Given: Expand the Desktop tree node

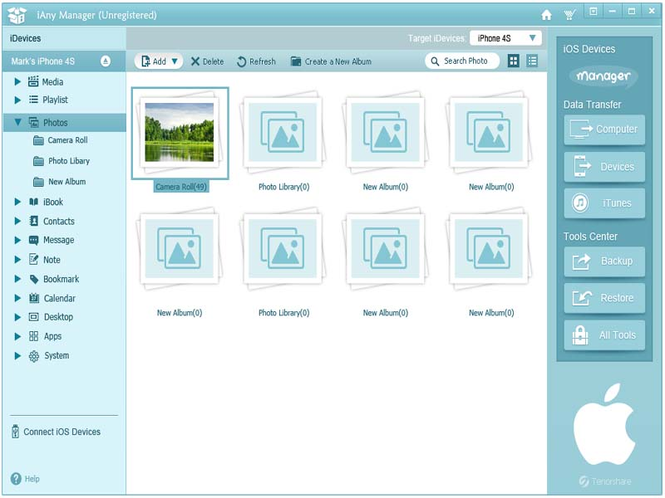Looking at the screenshot, I should [17, 317].
